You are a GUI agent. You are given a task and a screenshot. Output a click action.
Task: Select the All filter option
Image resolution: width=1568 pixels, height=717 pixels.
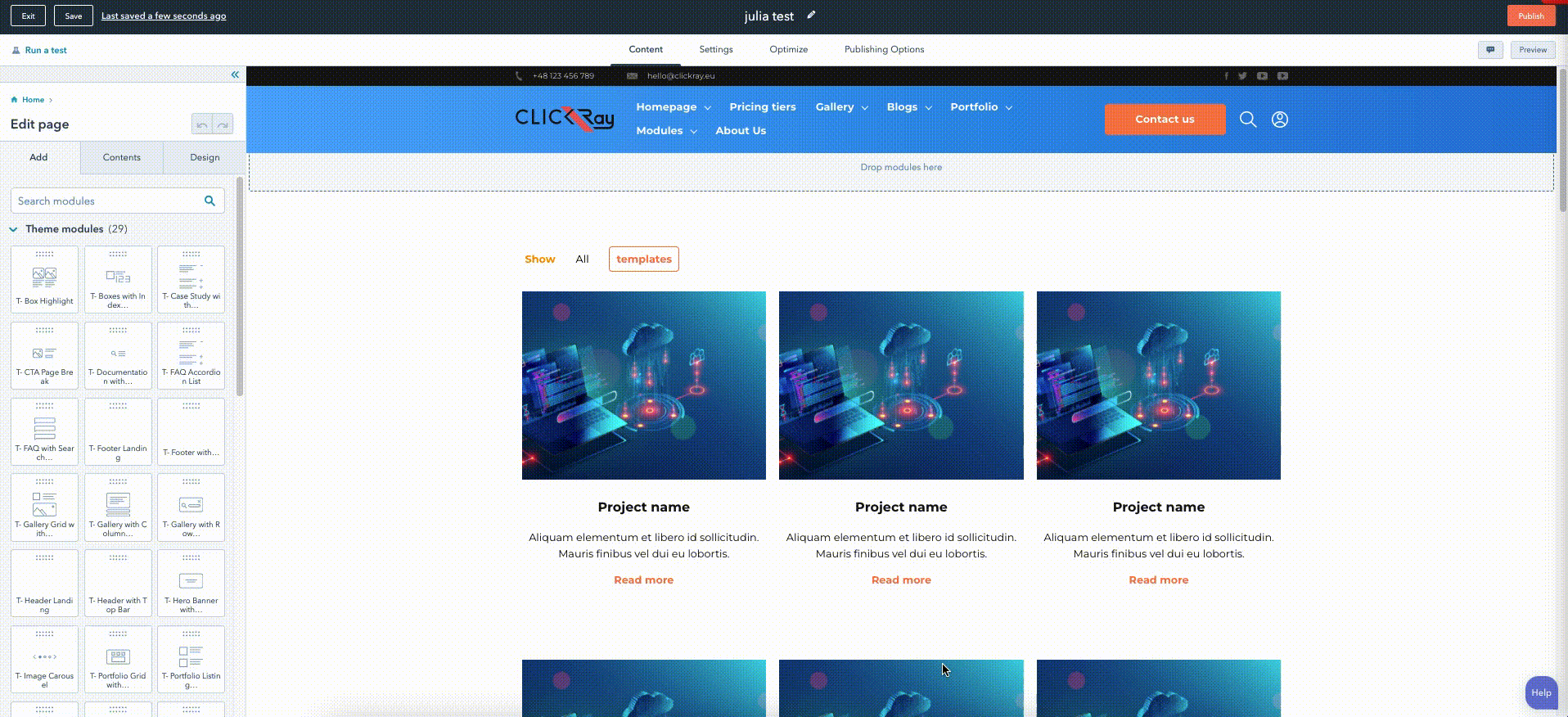(582, 259)
